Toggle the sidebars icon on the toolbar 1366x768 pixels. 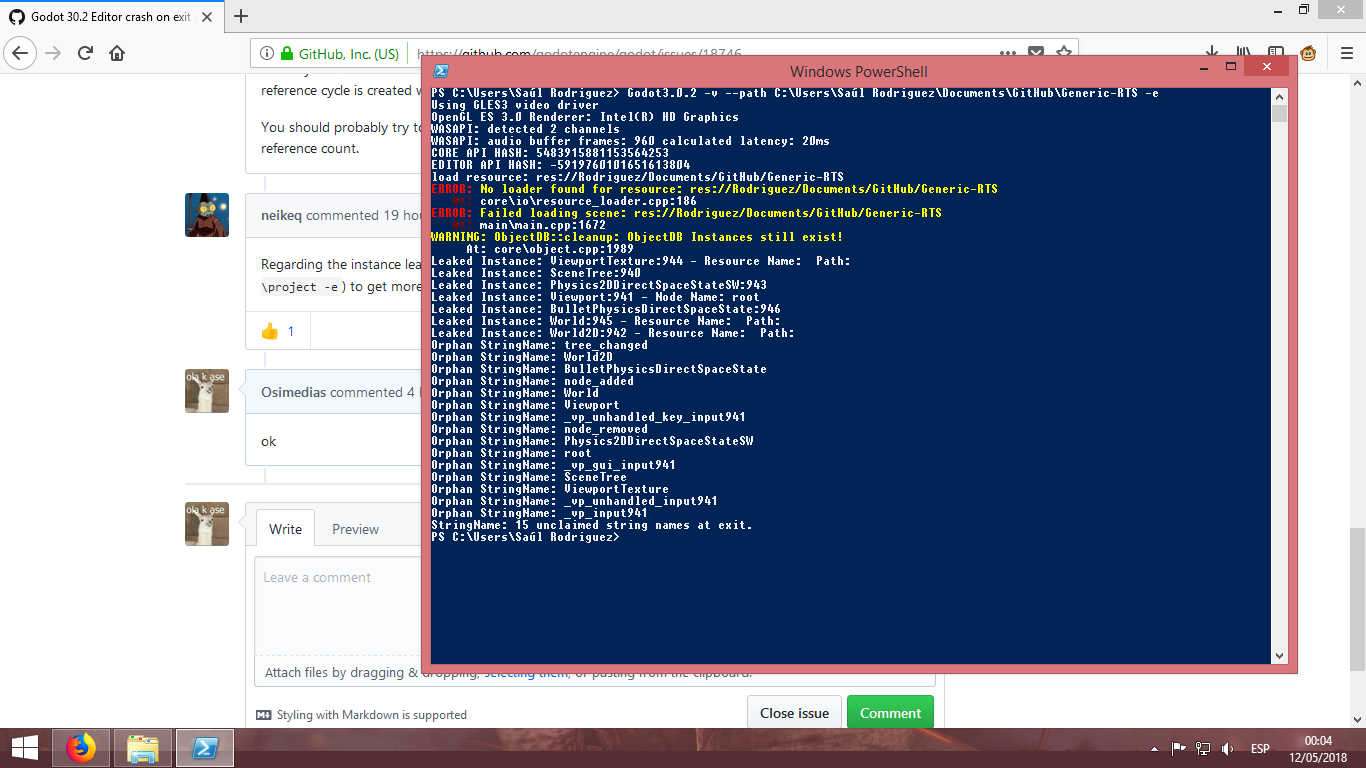[1277, 53]
